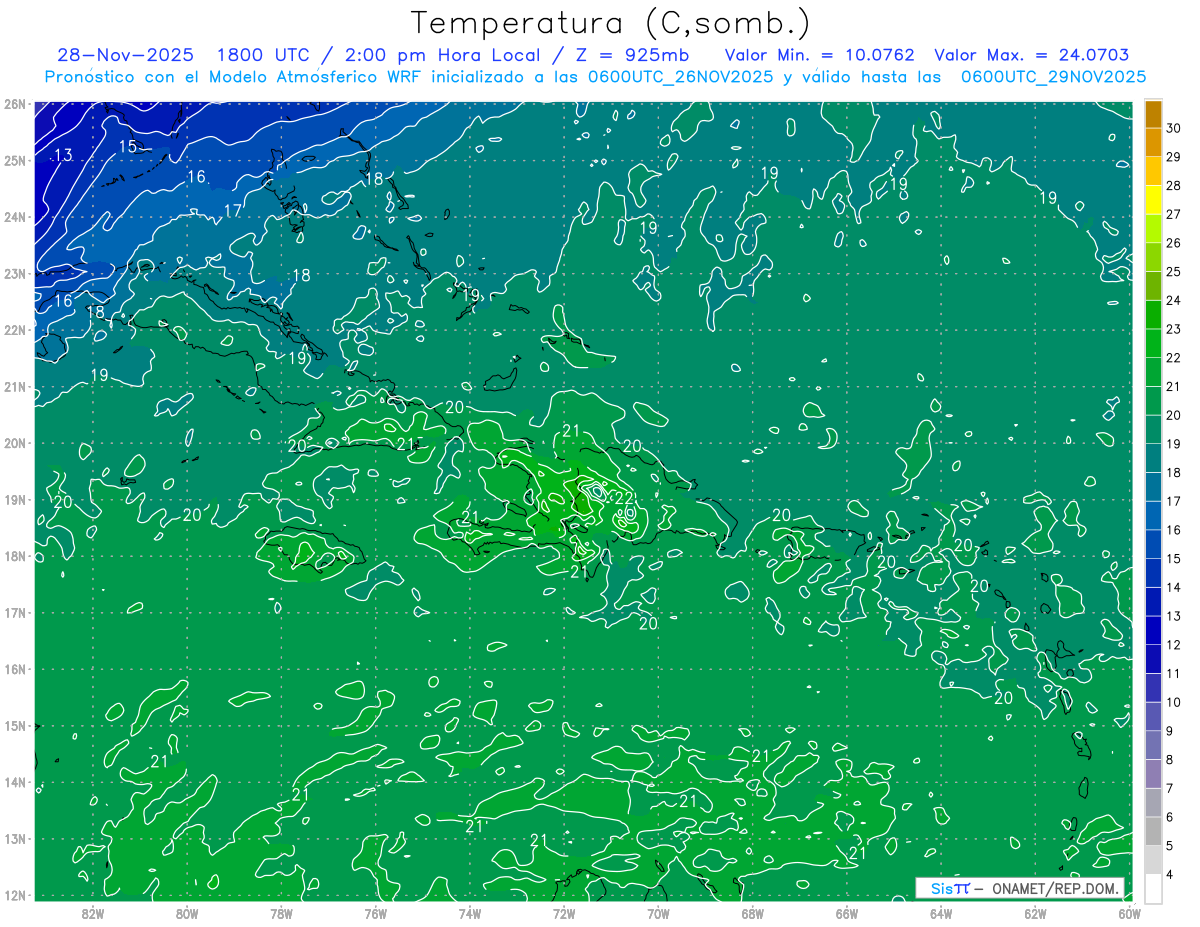This screenshot has height=927, width=1200.
Task: Click the "17" contour label on the map
Action: (232, 210)
